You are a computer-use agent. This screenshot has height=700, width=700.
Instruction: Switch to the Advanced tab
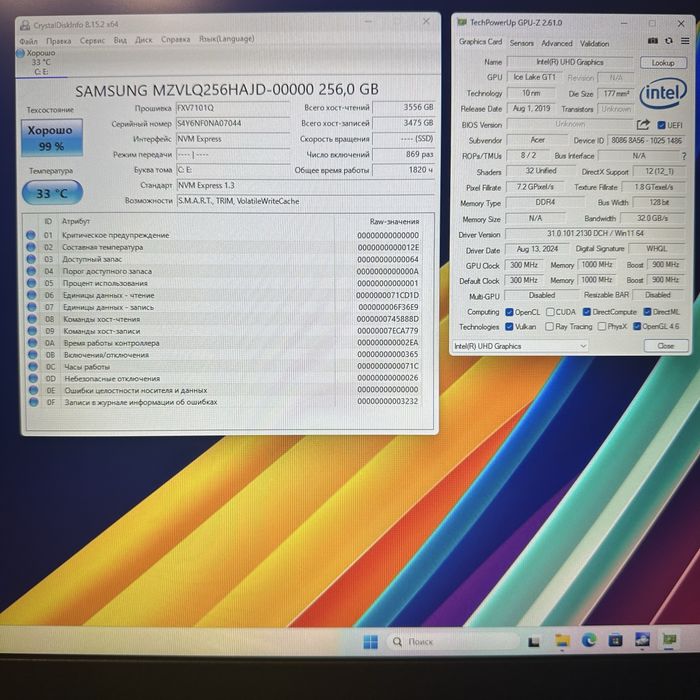(557, 43)
